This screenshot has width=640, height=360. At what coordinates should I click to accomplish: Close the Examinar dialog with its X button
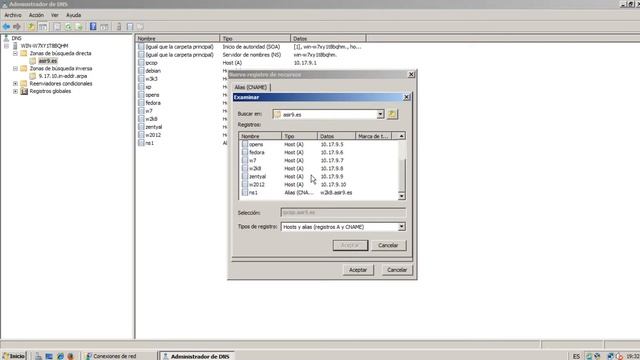point(407,97)
